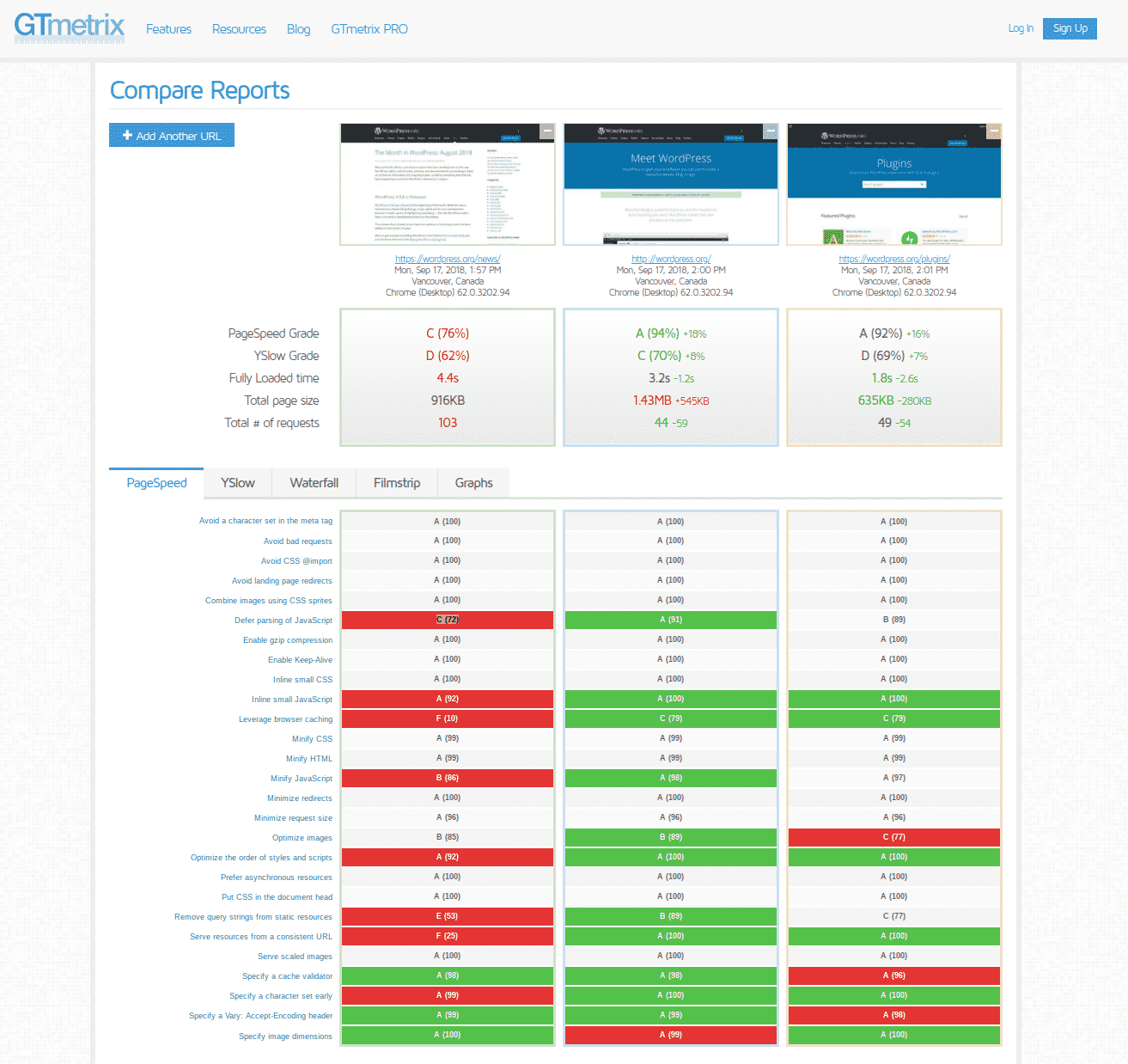Click the 'C (76%)' PageSpeed grade
The width and height of the screenshot is (1128, 1064).
tap(448, 333)
